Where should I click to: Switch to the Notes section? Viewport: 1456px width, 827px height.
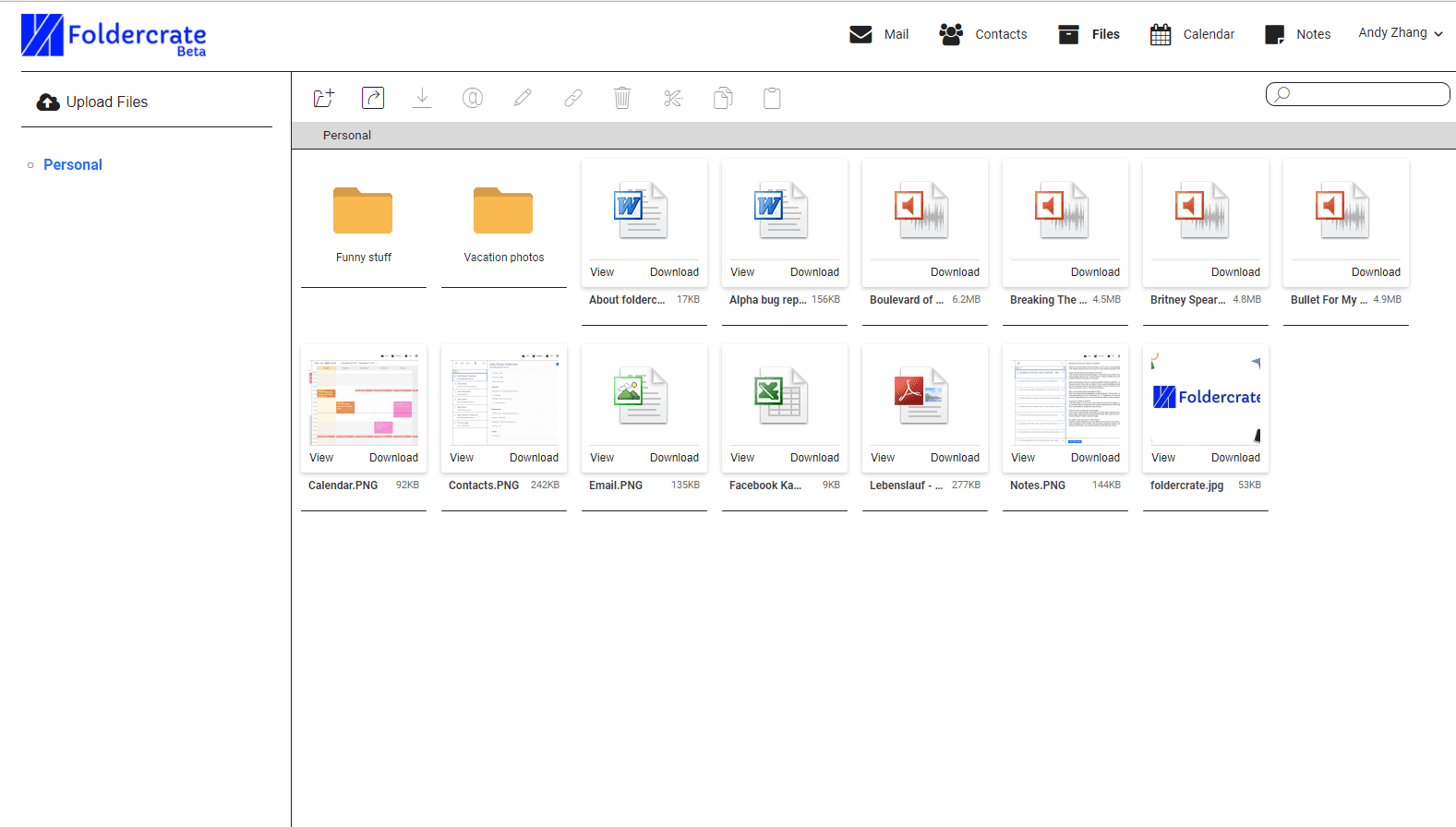pyautogui.click(x=1297, y=34)
